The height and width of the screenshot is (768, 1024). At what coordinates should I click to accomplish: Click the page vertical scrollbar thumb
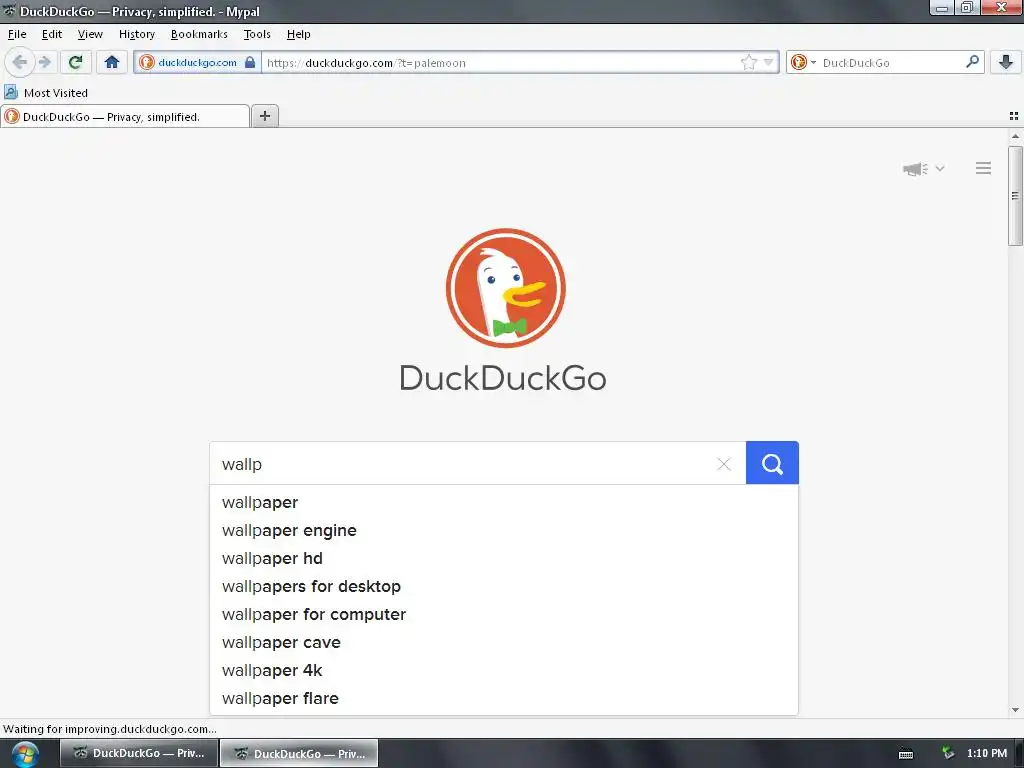click(1015, 196)
